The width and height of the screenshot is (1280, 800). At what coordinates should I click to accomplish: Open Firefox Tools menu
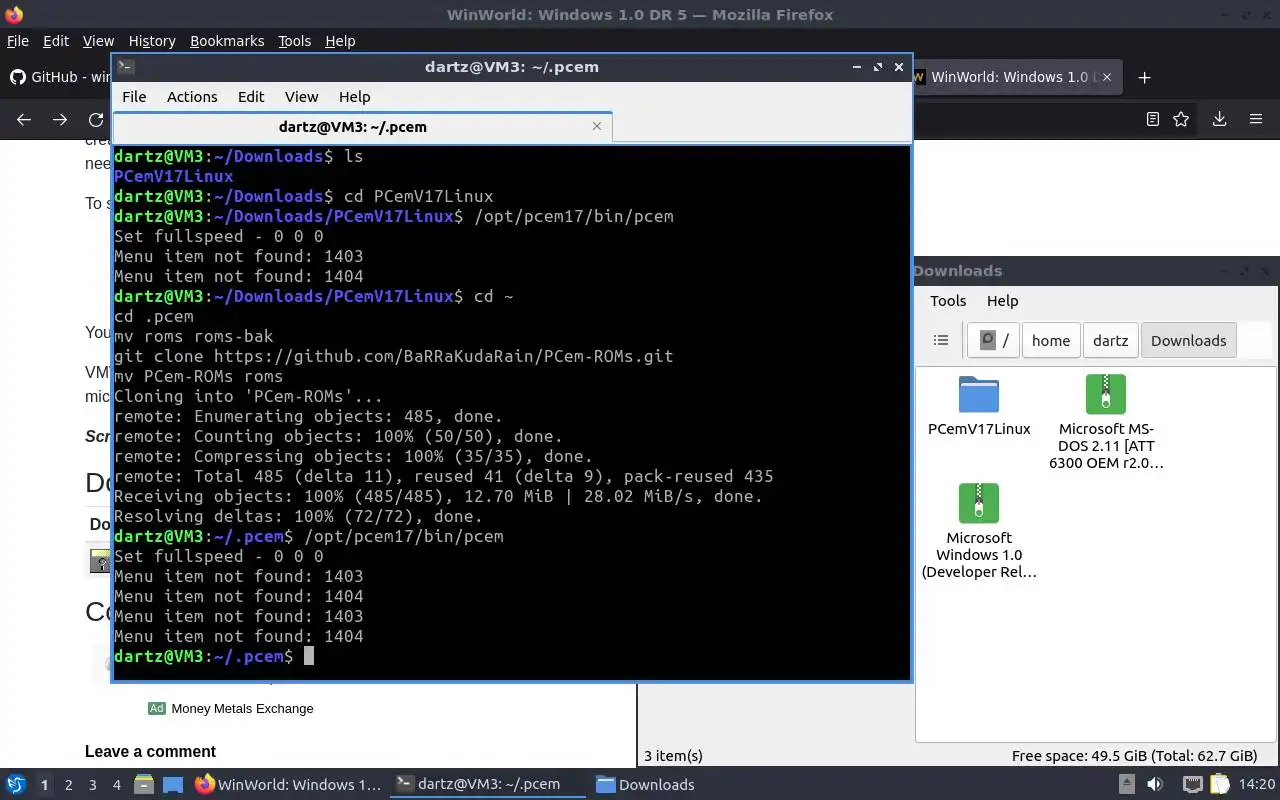click(294, 41)
